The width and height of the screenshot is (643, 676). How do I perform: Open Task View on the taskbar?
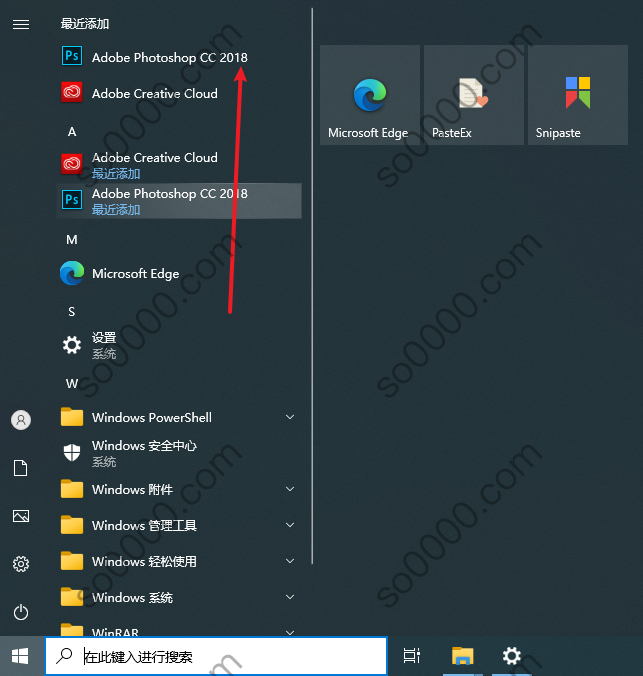coord(412,656)
